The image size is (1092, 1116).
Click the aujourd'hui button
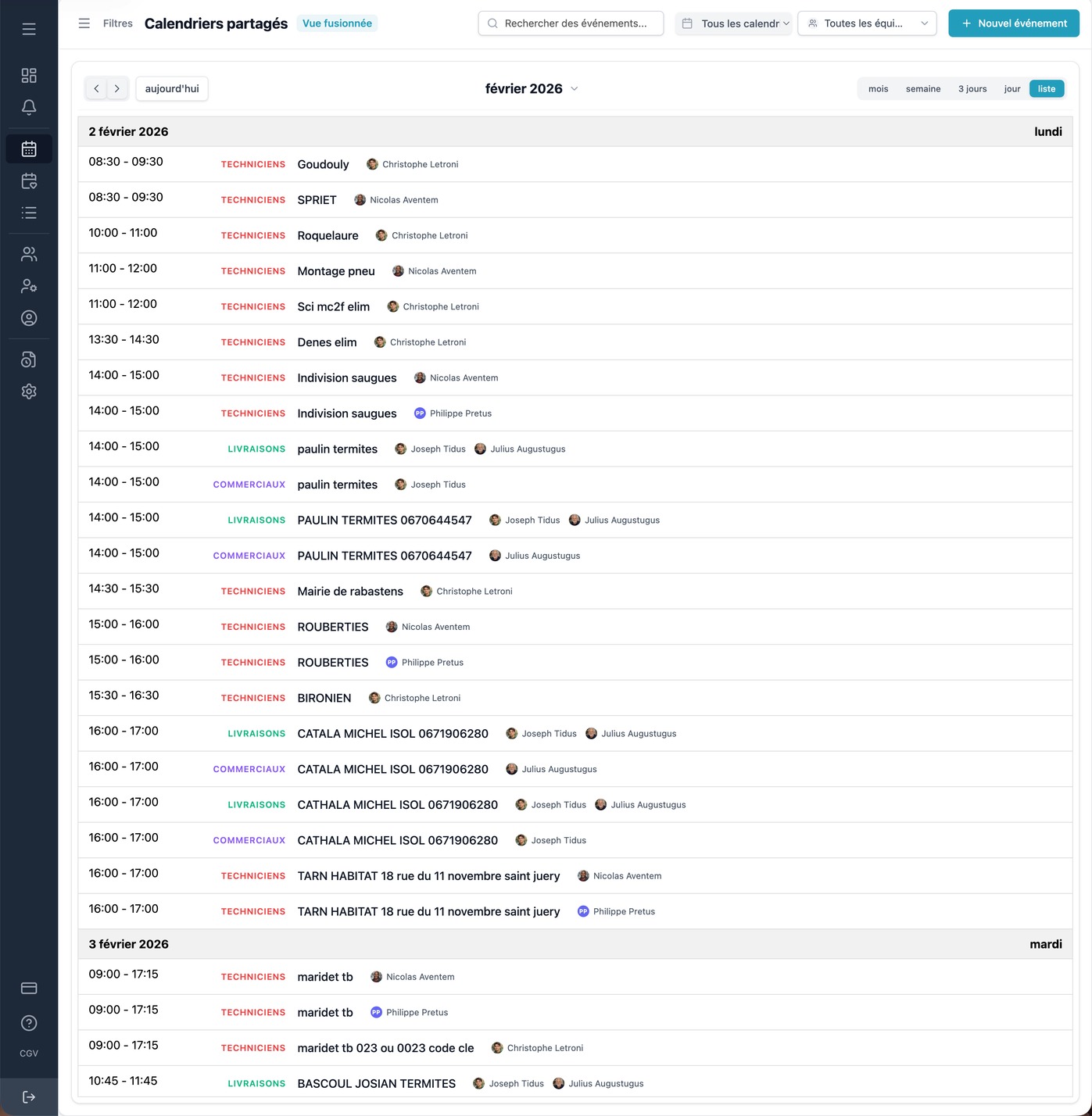(x=172, y=89)
